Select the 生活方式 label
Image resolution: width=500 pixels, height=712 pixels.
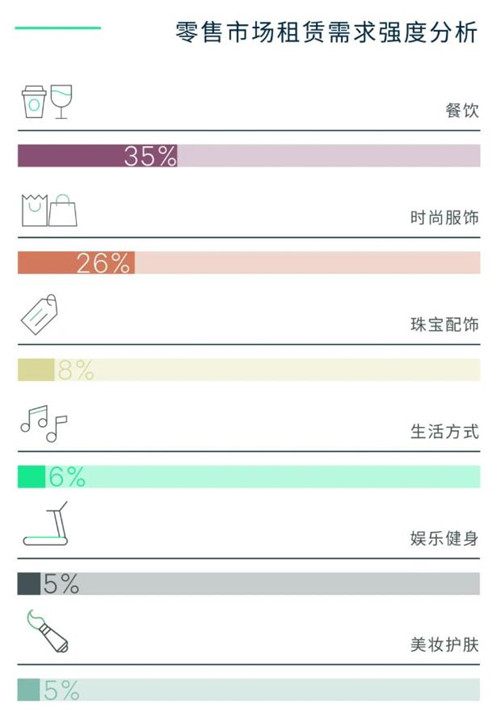click(445, 431)
